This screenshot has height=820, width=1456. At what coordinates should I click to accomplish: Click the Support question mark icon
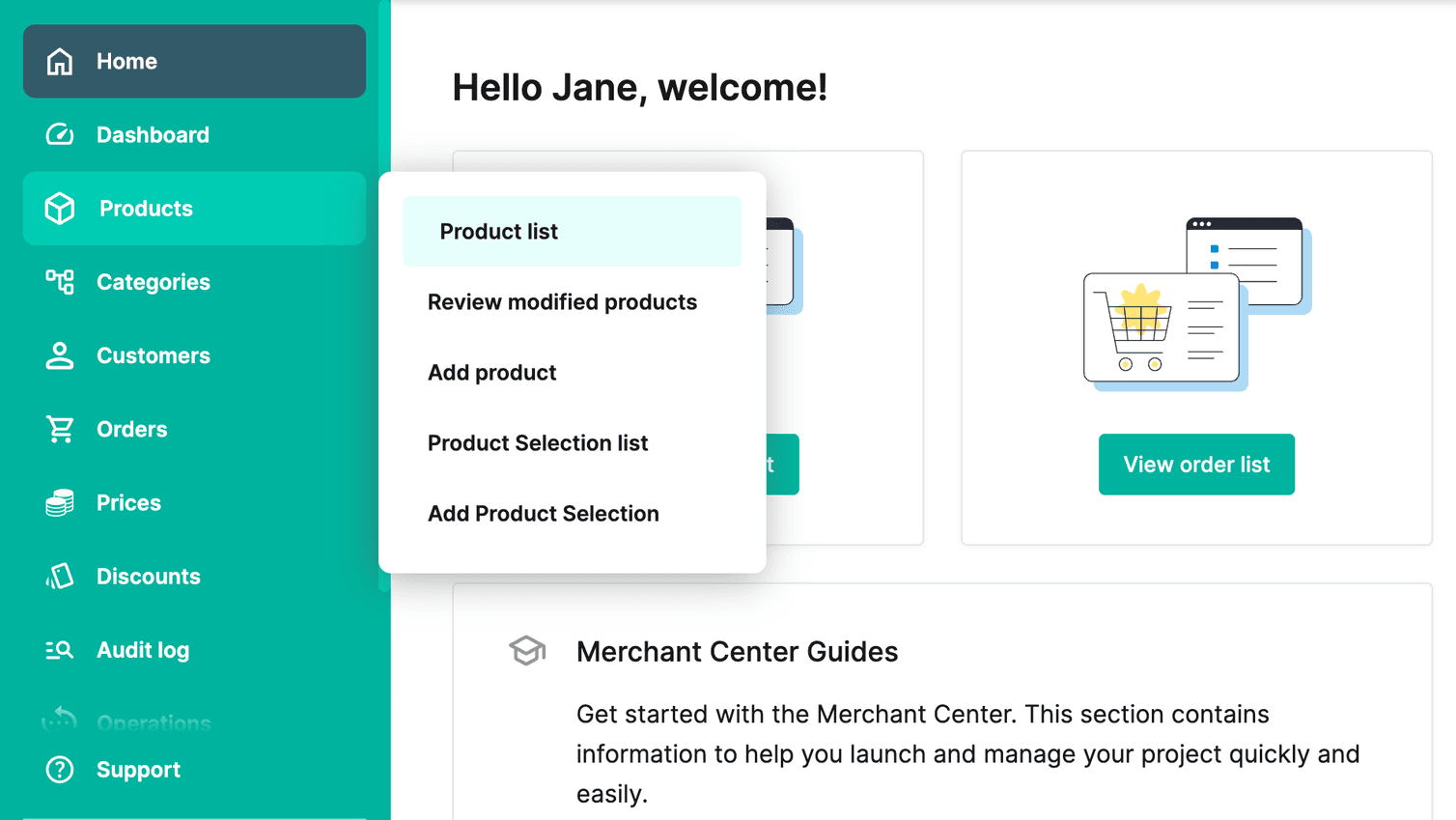pyautogui.click(x=59, y=770)
